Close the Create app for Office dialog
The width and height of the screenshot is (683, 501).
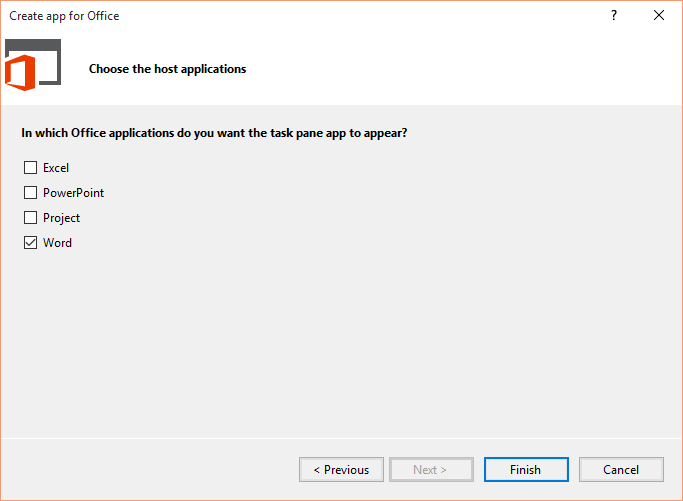pyautogui.click(x=659, y=16)
